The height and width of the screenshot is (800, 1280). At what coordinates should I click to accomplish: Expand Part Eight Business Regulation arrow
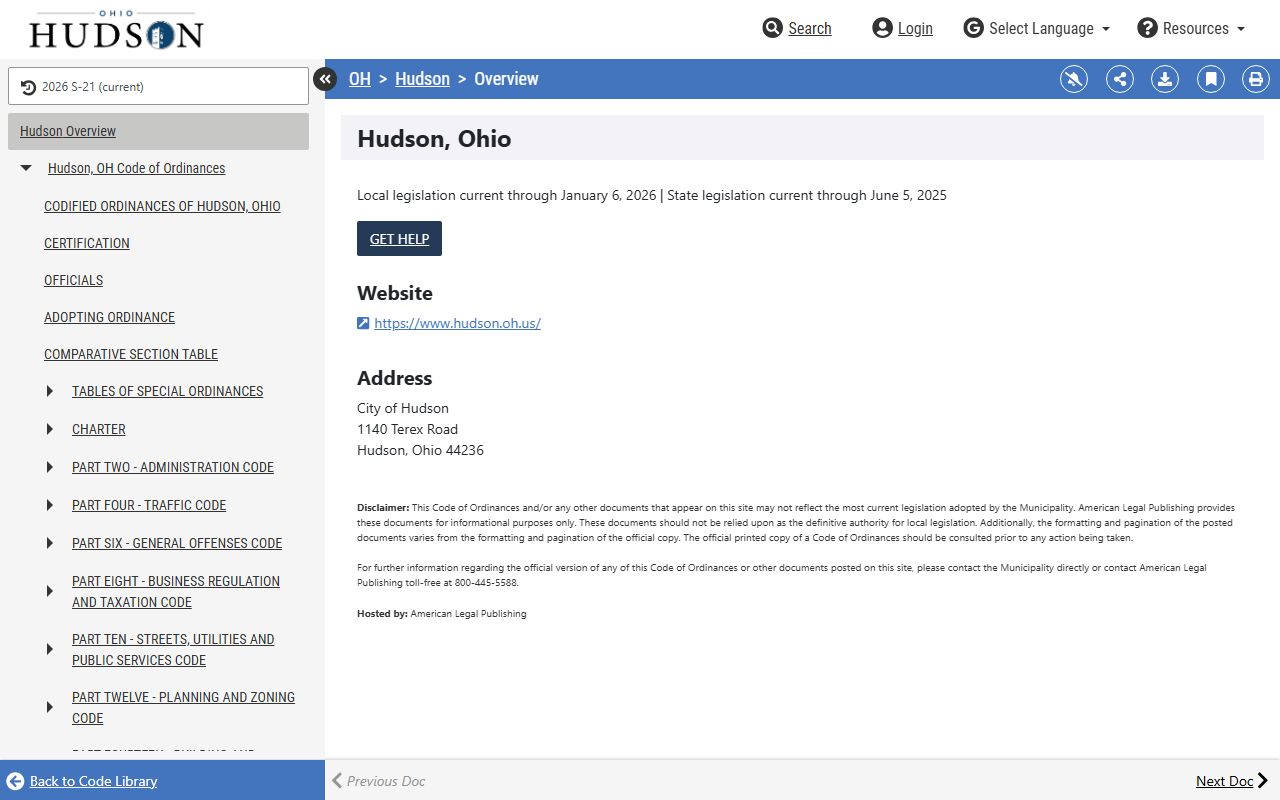click(50, 591)
